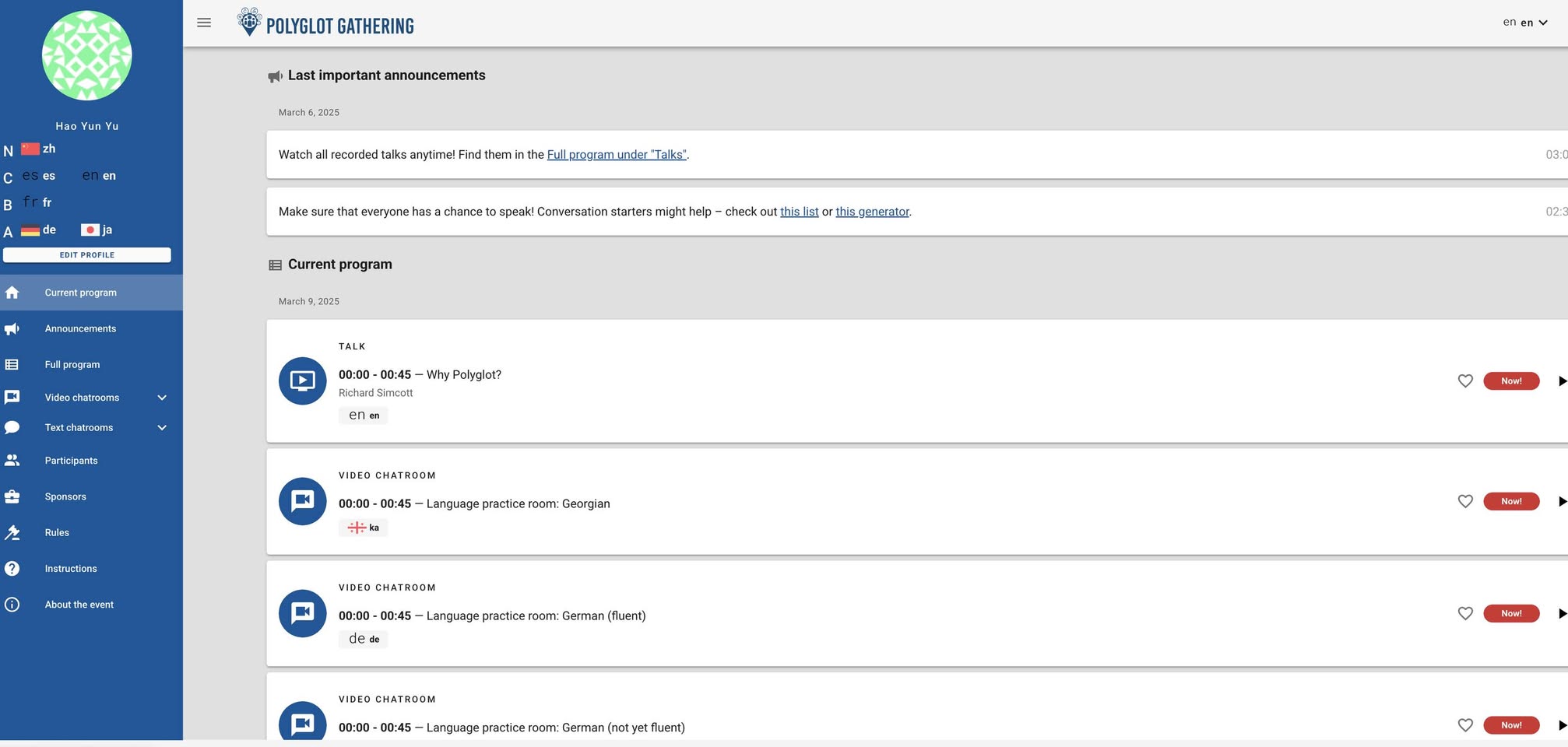Favorite the German (not yet fluent) room
1568x747 pixels.
(x=1465, y=725)
